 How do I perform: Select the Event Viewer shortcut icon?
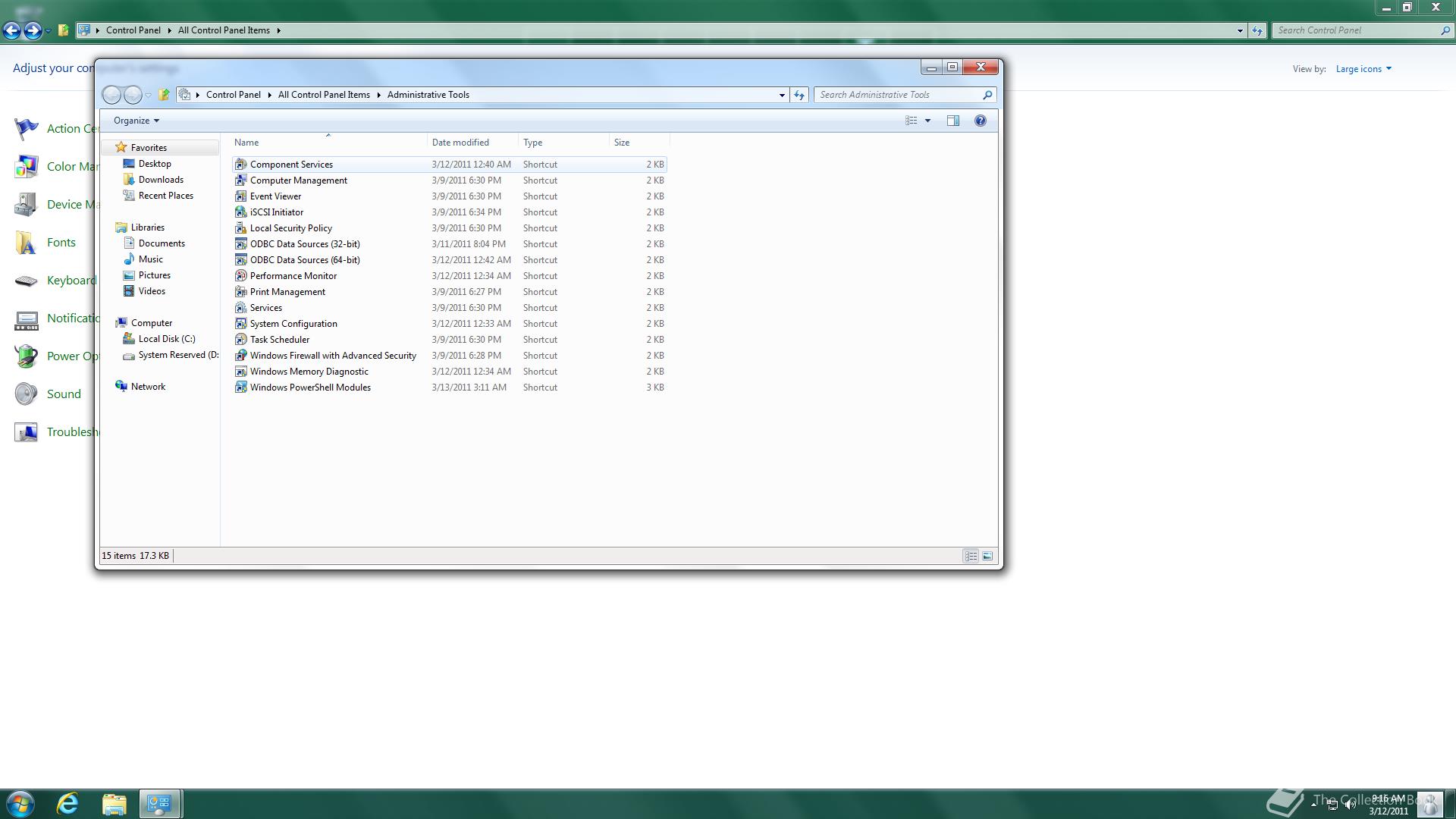coord(240,196)
